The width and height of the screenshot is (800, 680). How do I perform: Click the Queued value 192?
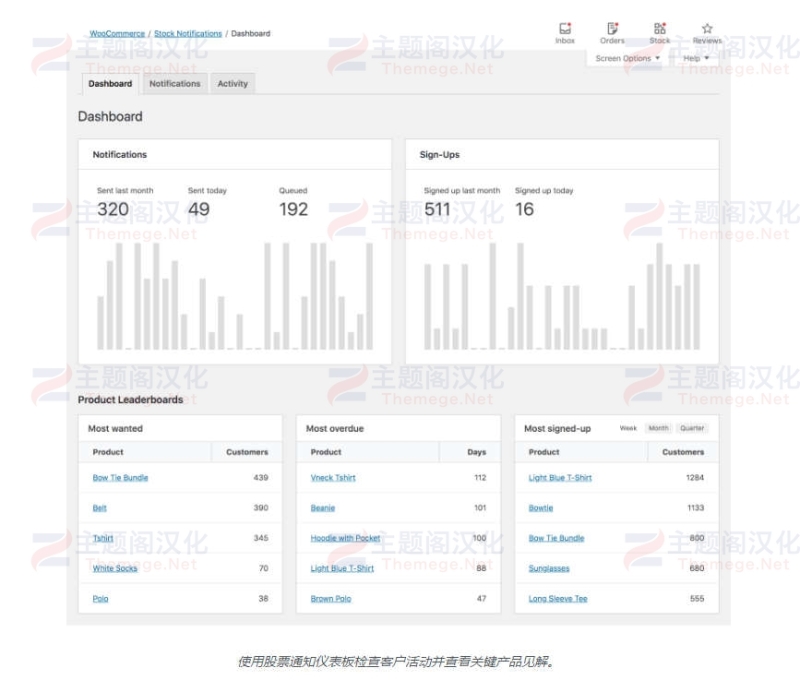coord(293,209)
